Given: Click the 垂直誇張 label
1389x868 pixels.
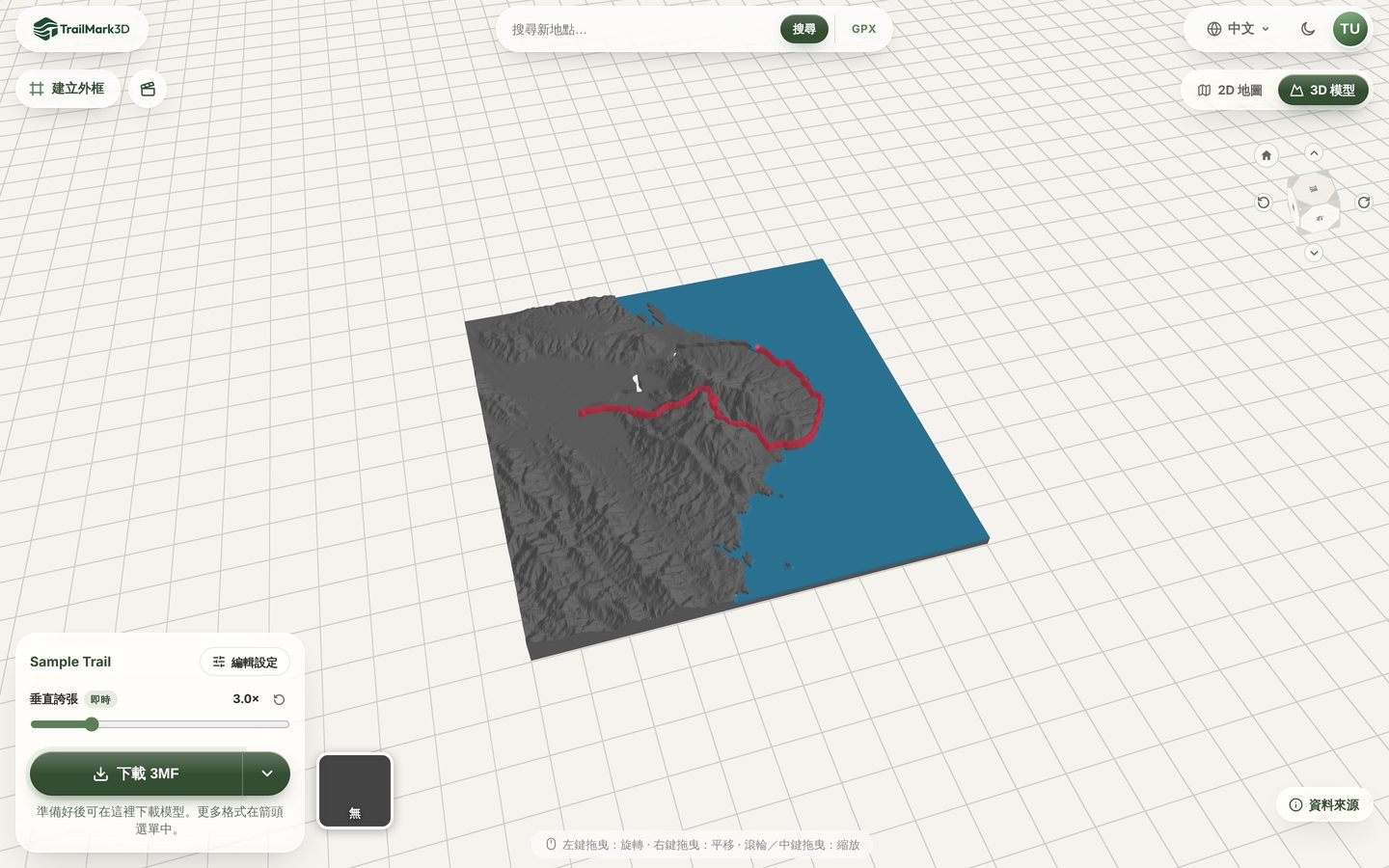Looking at the screenshot, I should coord(54,699).
